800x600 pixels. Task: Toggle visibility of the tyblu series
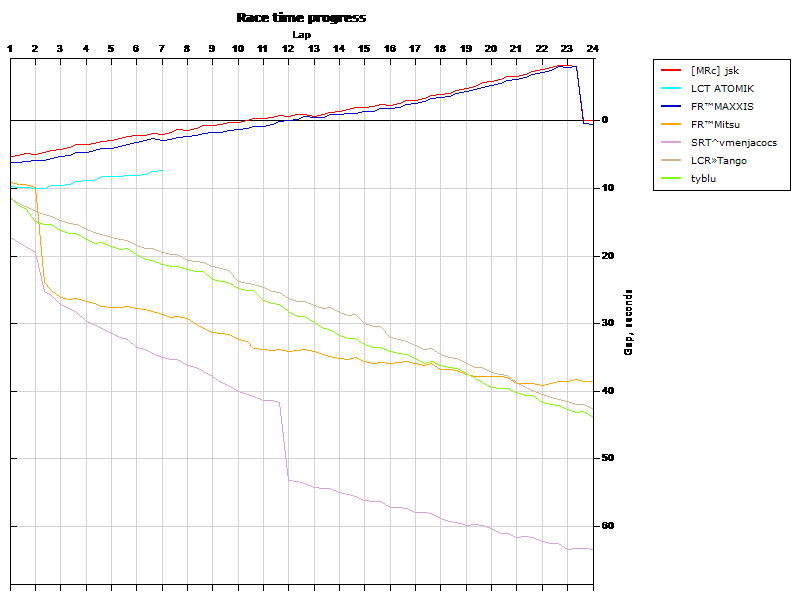point(702,178)
